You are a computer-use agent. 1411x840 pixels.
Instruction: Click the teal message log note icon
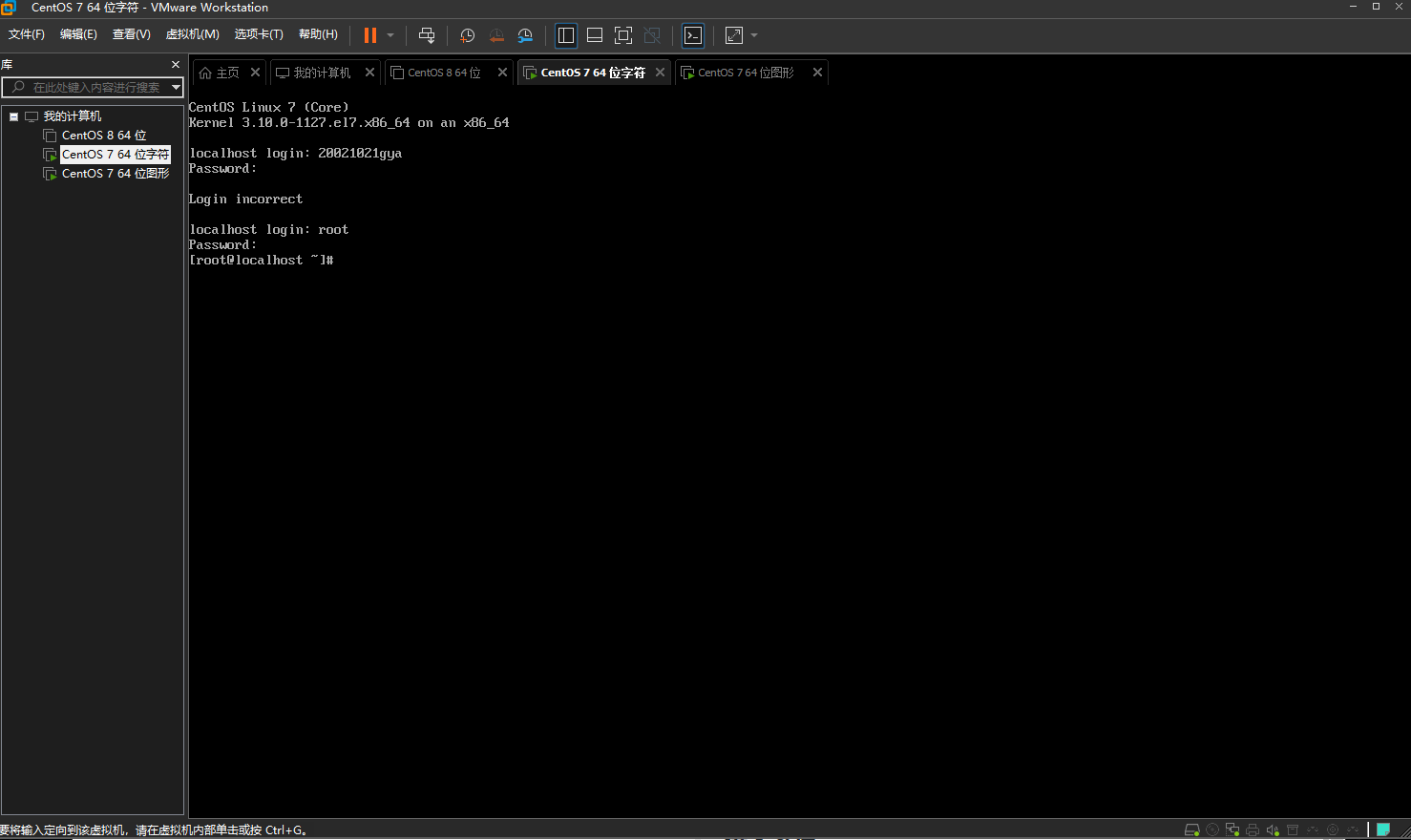click(1383, 829)
